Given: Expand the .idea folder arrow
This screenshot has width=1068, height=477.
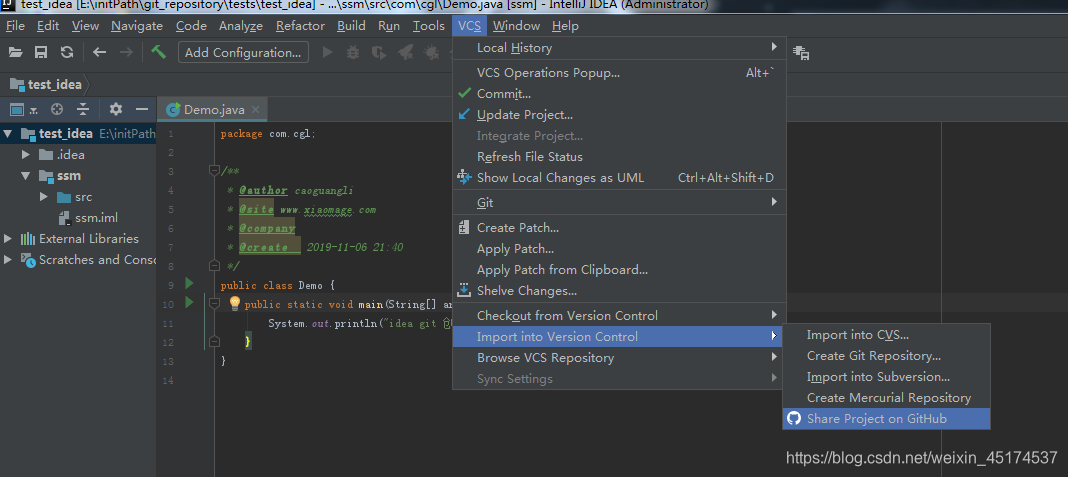Looking at the screenshot, I should 27,155.
